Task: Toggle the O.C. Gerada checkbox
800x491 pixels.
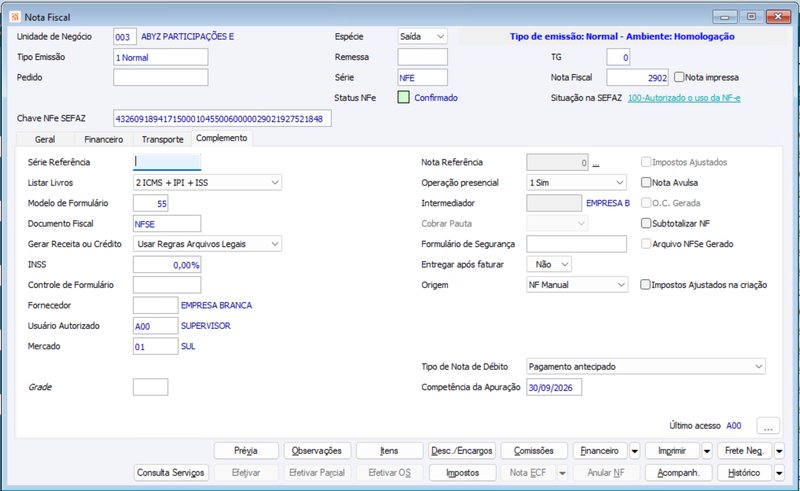Action: pos(646,203)
